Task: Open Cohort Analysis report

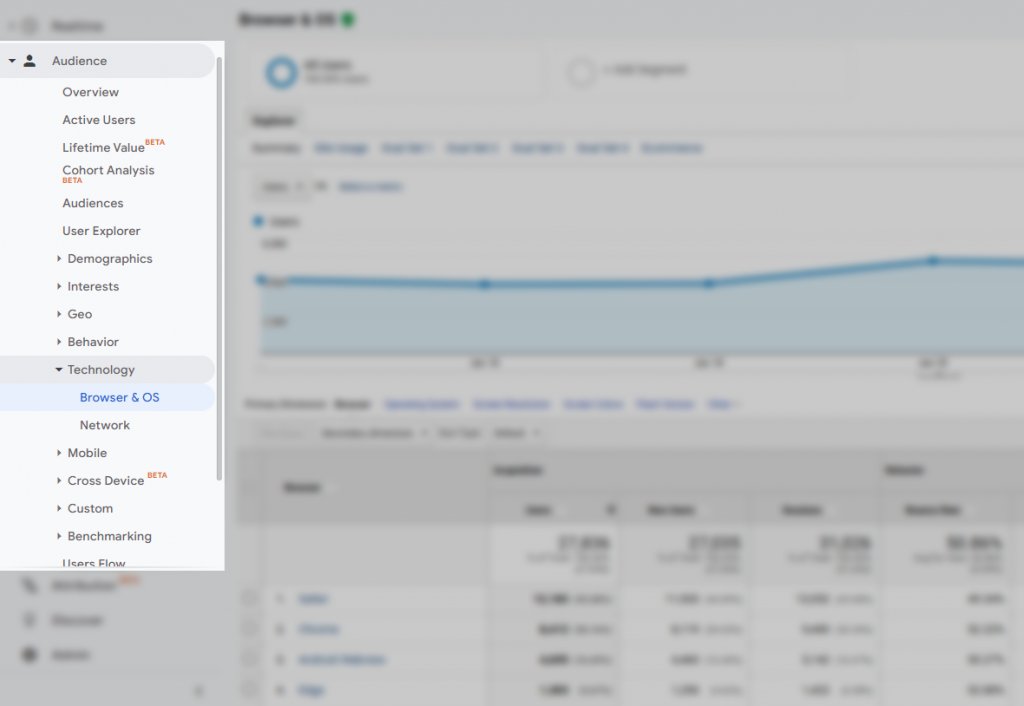Action: coord(108,170)
